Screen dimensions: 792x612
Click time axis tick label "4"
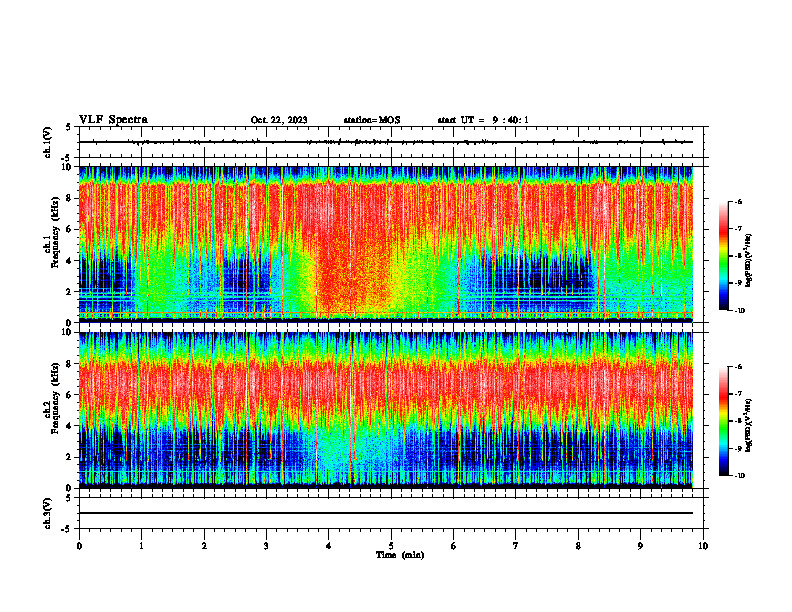(x=329, y=546)
